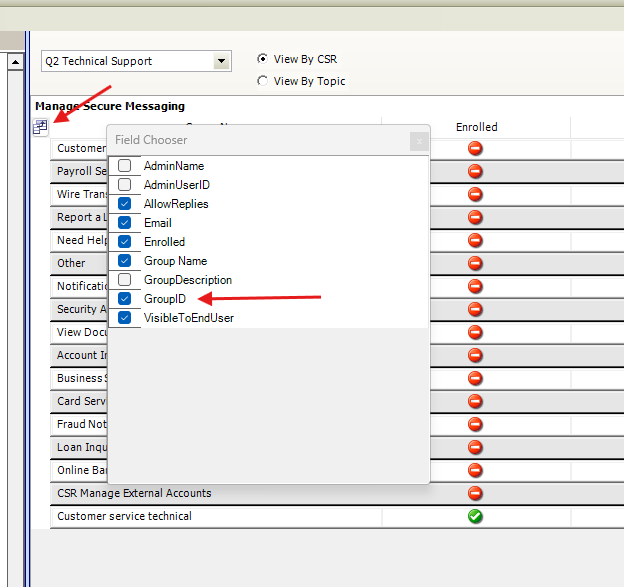Check the AdminUserID field checkbox
Image resolution: width=624 pixels, height=587 pixels.
click(125, 185)
